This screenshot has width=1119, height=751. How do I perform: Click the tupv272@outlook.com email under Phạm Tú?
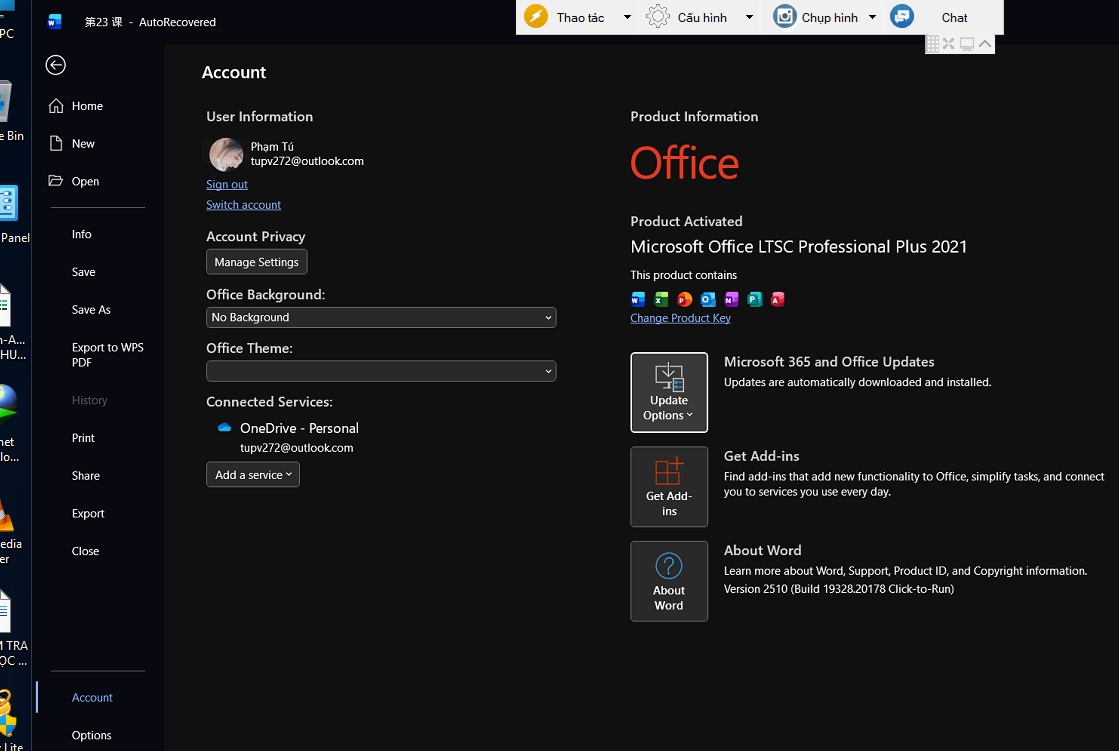(x=307, y=161)
